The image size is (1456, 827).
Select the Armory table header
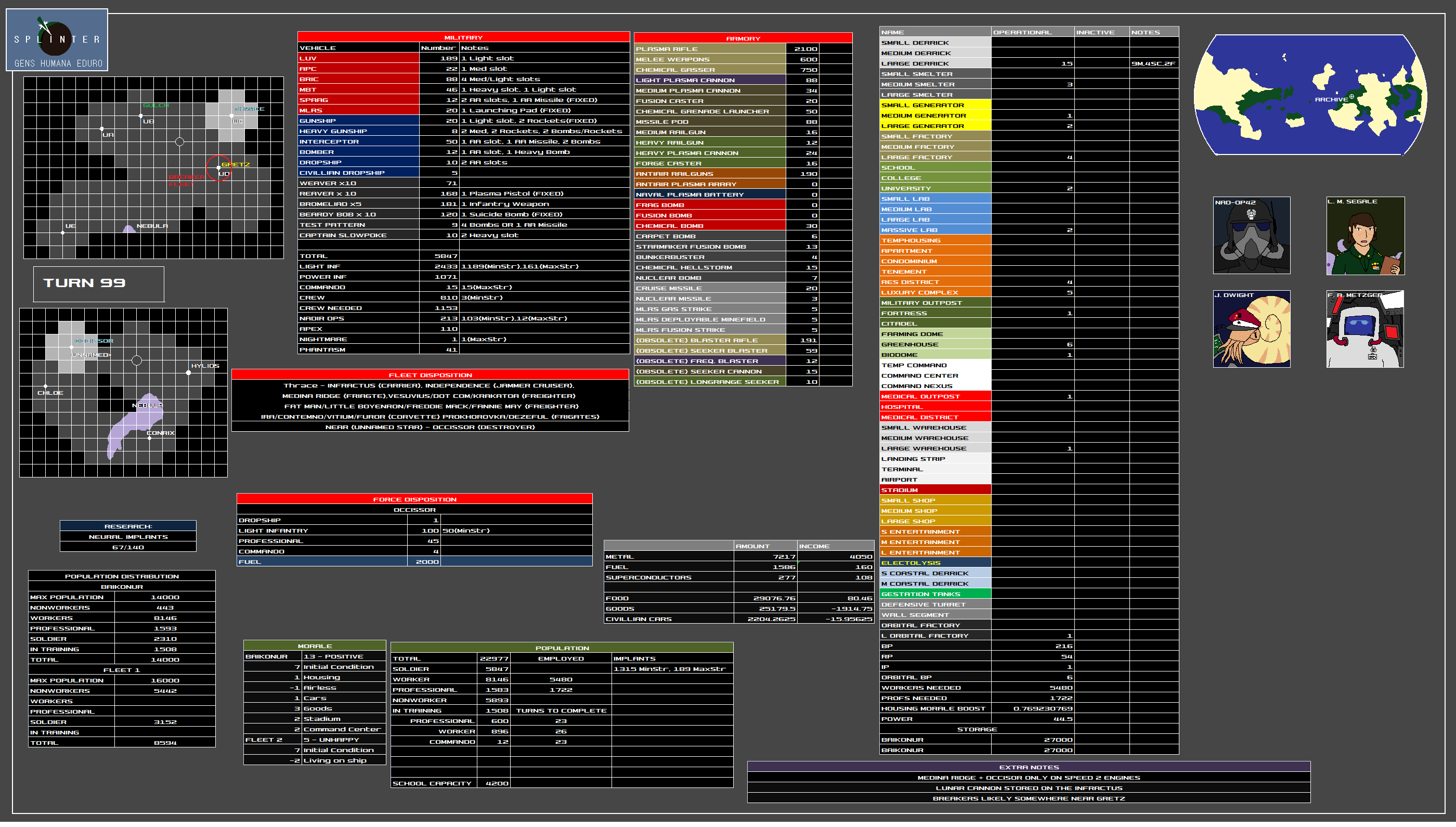743,38
